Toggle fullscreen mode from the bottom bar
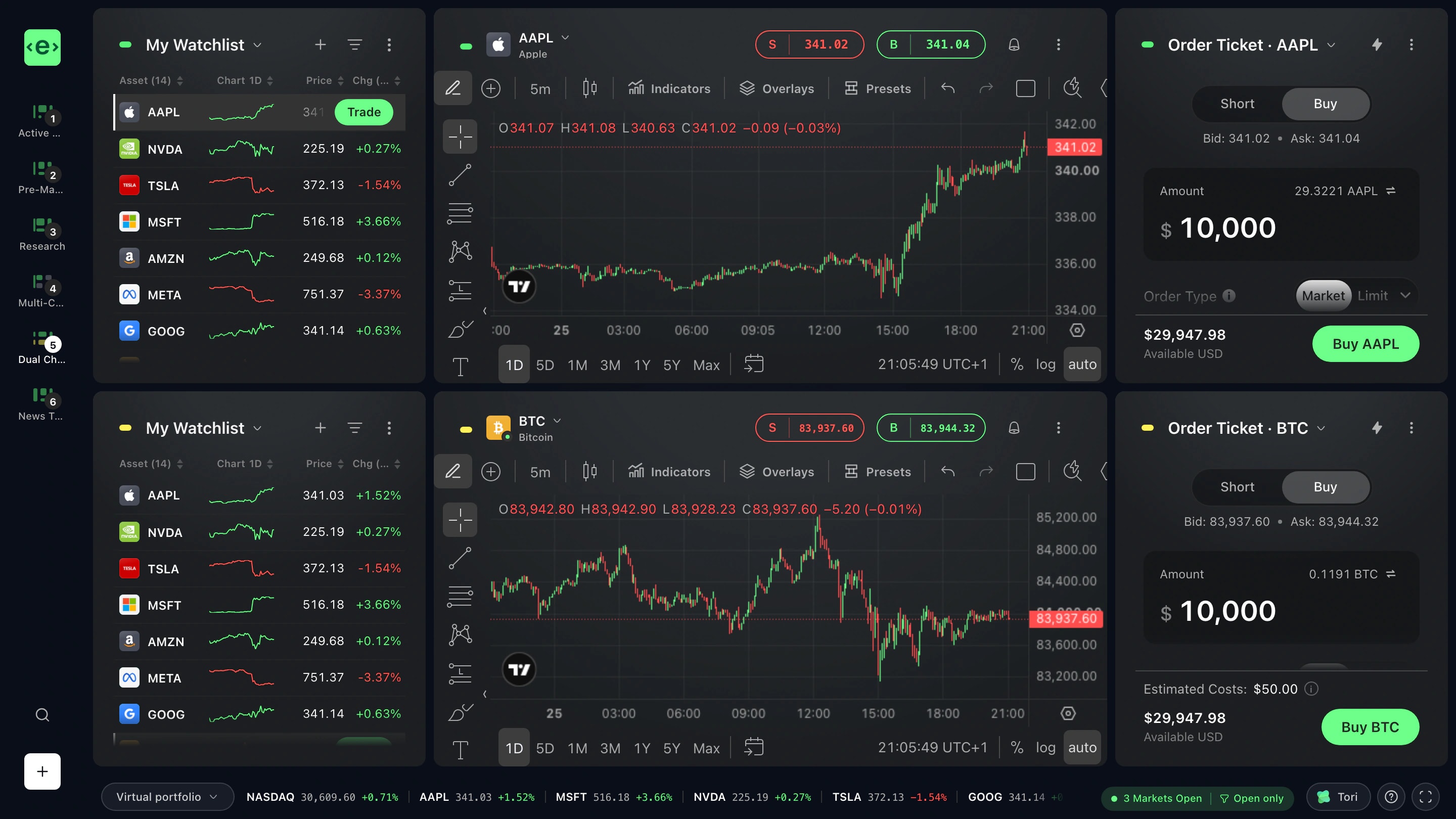 pyautogui.click(x=1426, y=797)
